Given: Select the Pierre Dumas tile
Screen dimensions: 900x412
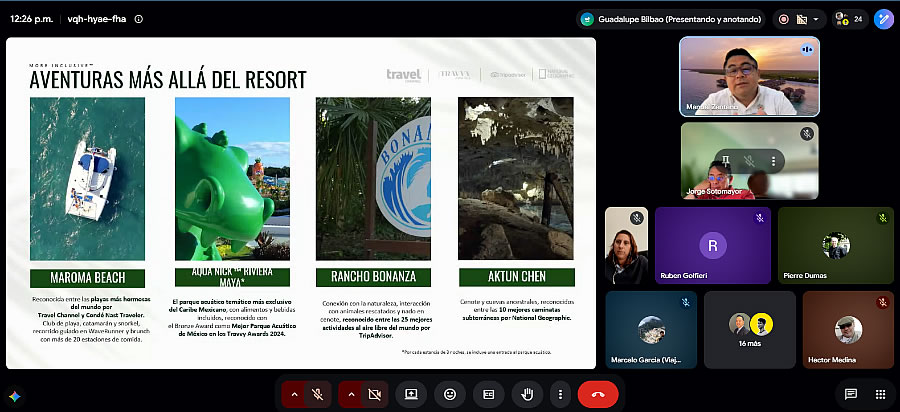Looking at the screenshot, I should pyautogui.click(x=836, y=246).
